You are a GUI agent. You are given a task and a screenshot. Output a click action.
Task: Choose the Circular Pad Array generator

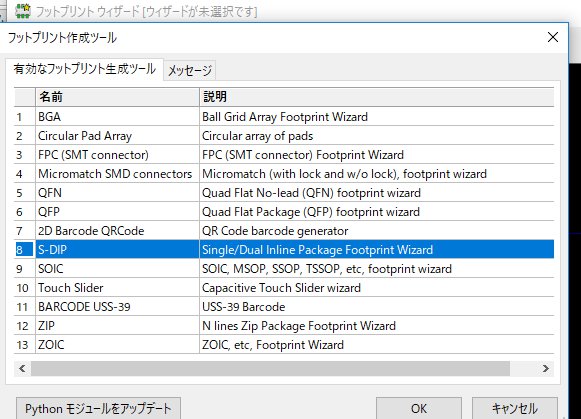click(x=284, y=136)
